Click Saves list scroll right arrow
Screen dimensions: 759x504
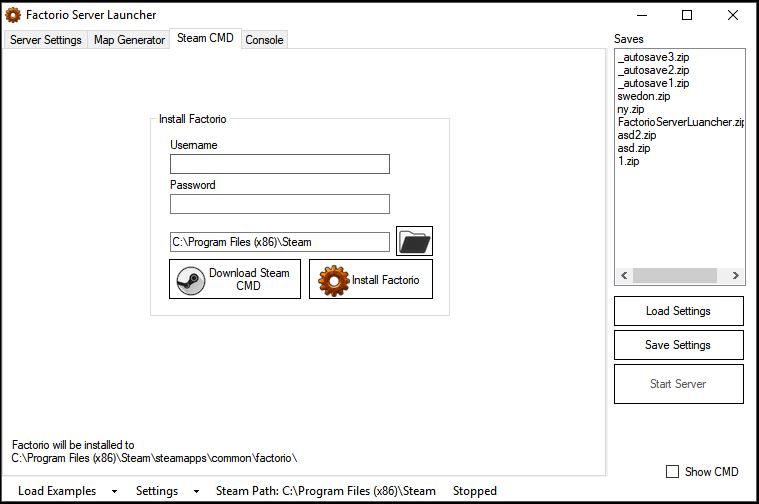[x=735, y=275]
